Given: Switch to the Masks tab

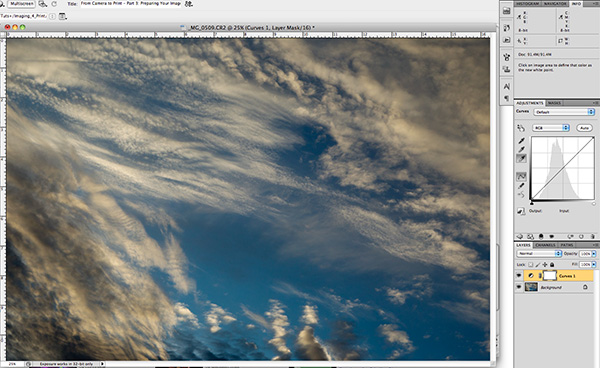Looking at the screenshot, I should click(x=554, y=103).
